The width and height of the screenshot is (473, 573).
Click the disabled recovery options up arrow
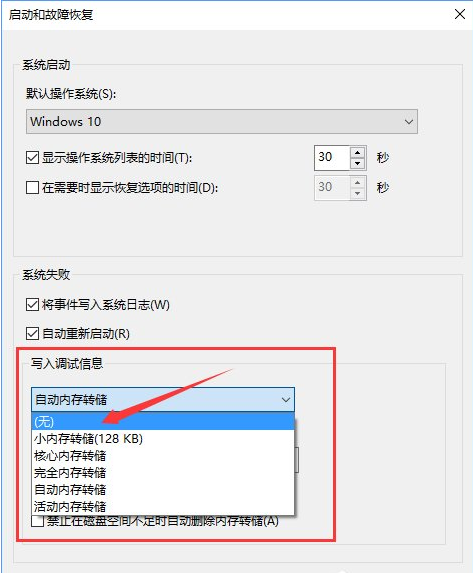coord(357,182)
